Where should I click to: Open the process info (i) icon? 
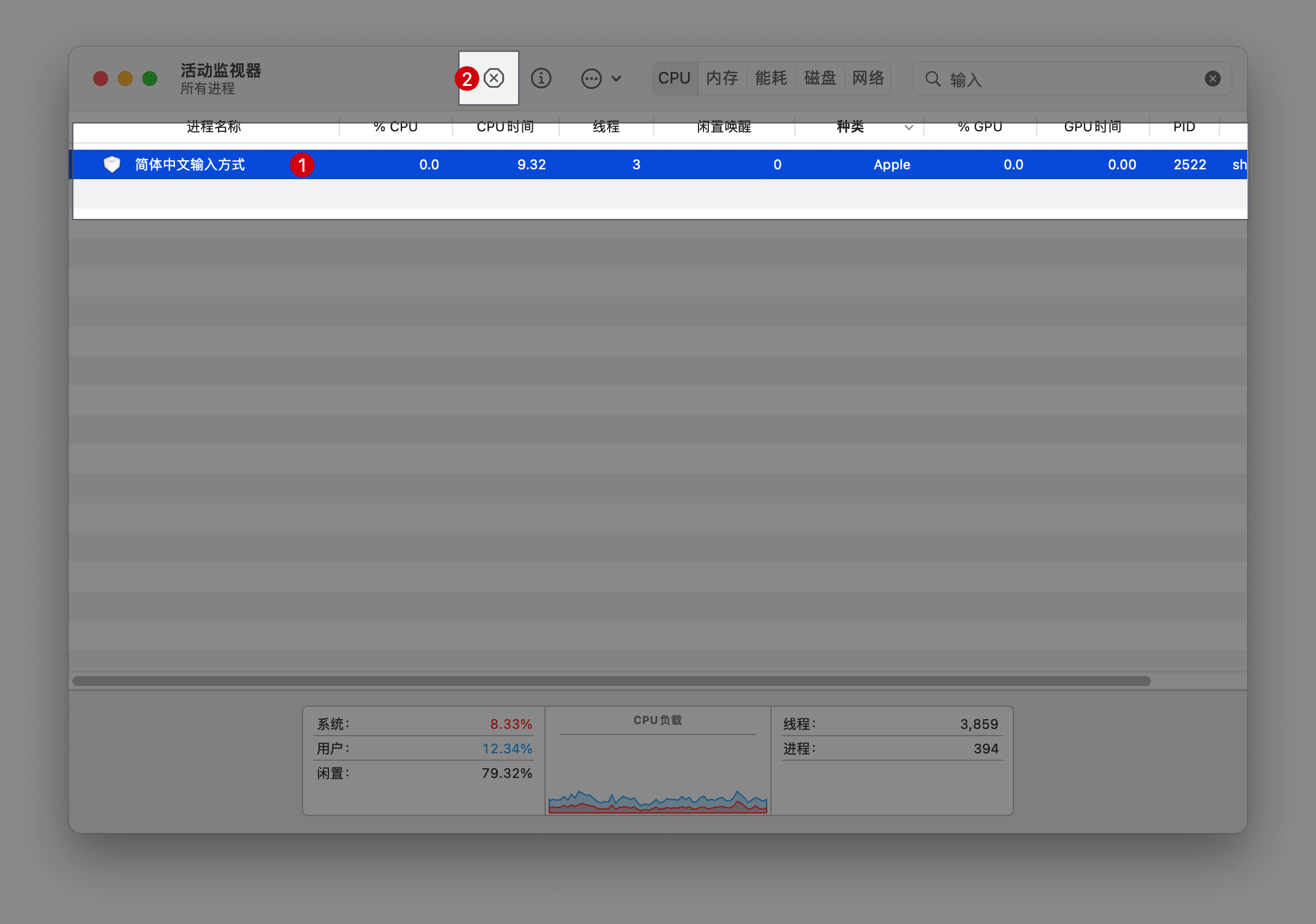[541, 79]
